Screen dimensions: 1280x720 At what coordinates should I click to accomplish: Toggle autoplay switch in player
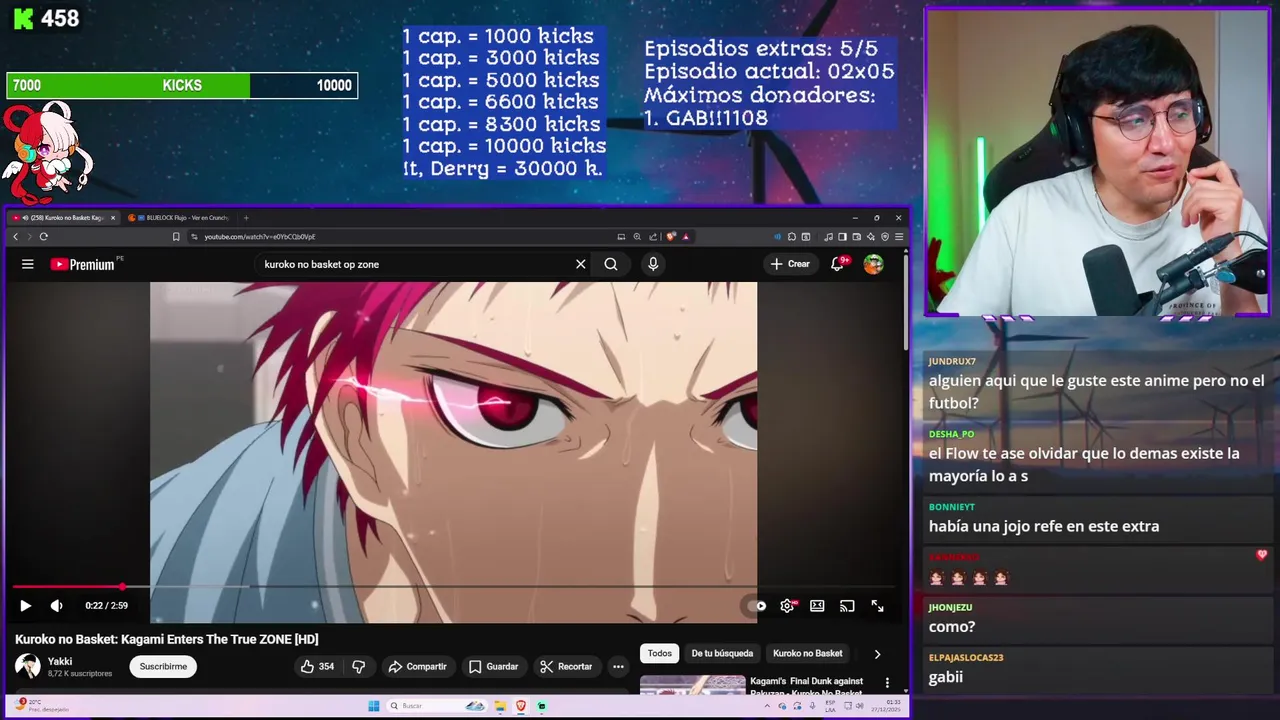pyautogui.click(x=756, y=605)
